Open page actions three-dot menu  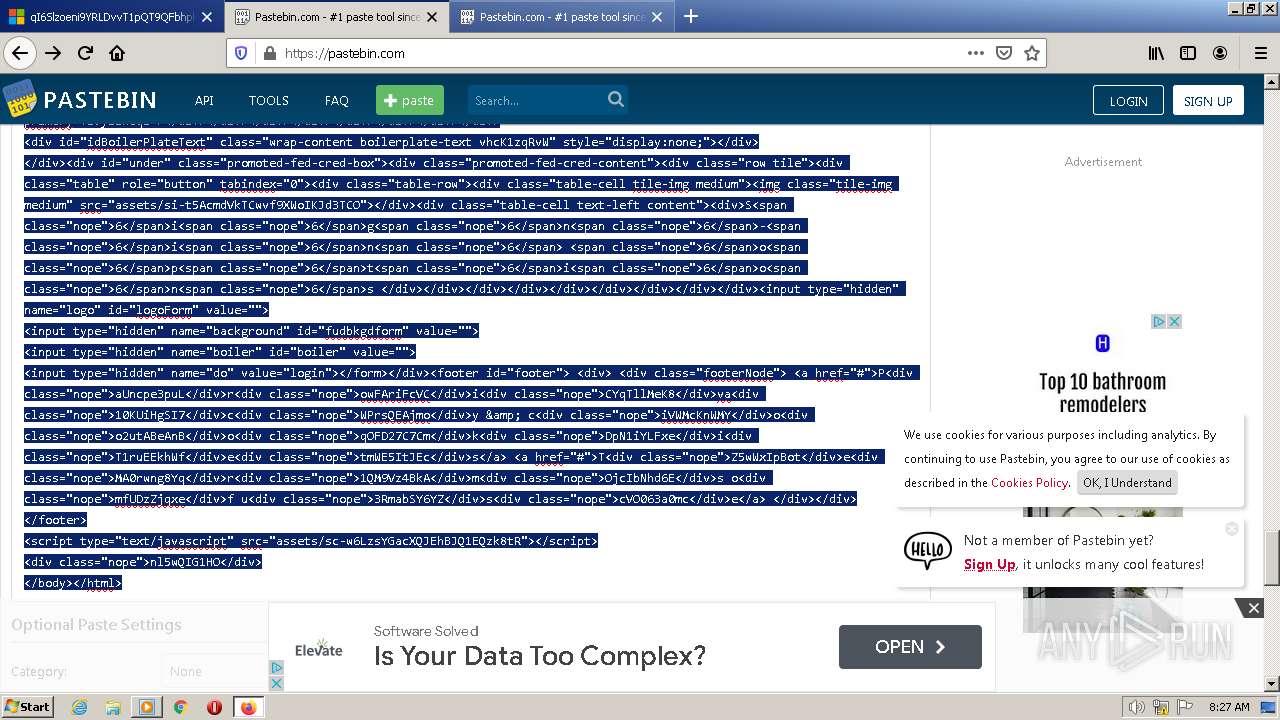pyautogui.click(x=976, y=53)
